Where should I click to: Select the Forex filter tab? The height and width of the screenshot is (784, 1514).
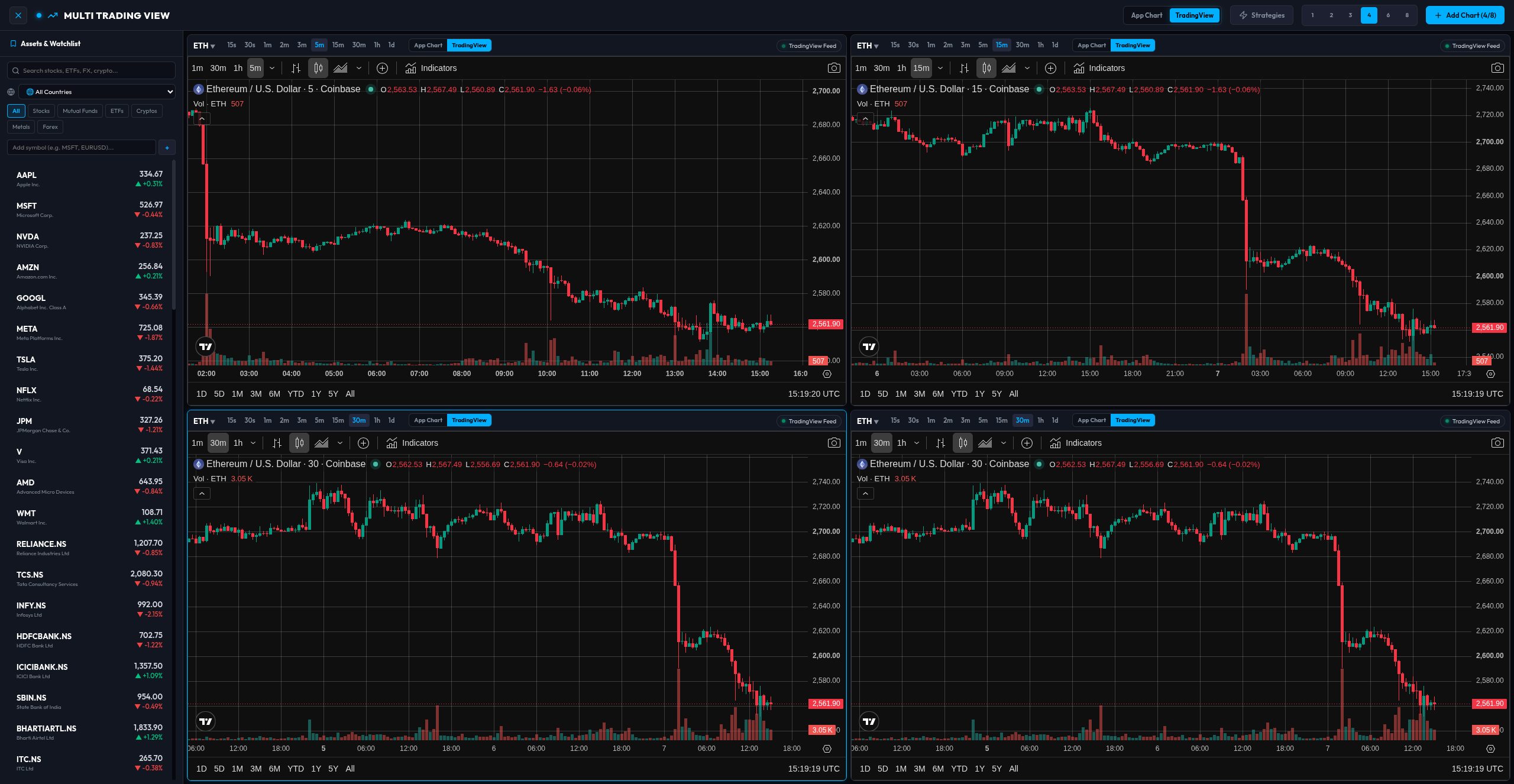click(x=50, y=127)
